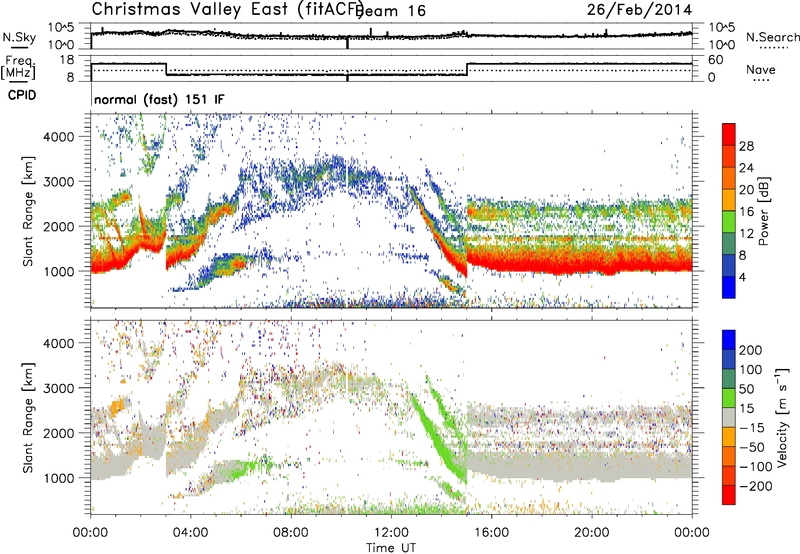The image size is (800, 554).
Task: Click the plot title Christmas Valley East (fitACF)
Action: tap(227, 9)
